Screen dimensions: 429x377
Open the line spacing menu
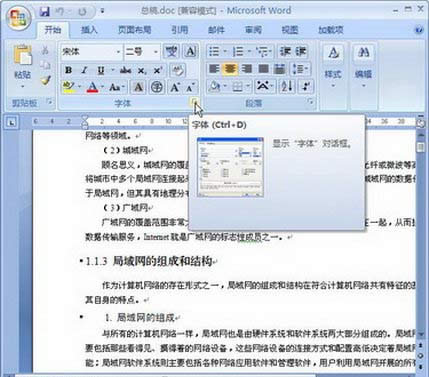pyautogui.click(x=301, y=69)
